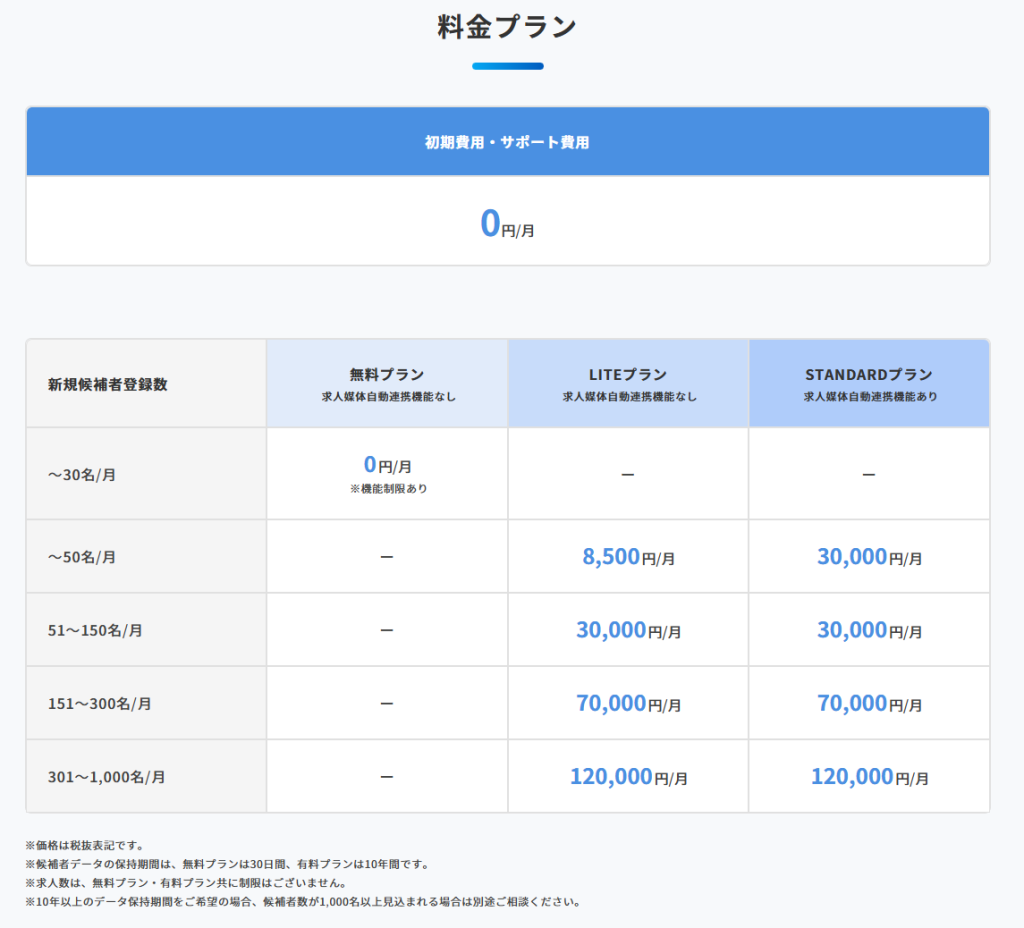The image size is (1024, 928).
Task: Click the 8,500円/月 LITE plan price
Action: point(627,556)
